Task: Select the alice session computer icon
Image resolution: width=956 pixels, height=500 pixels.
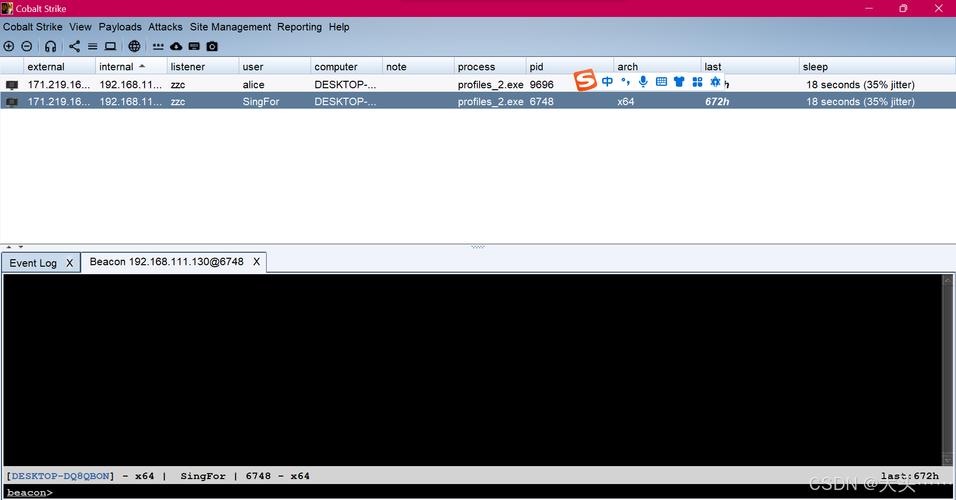Action: [x=12, y=85]
